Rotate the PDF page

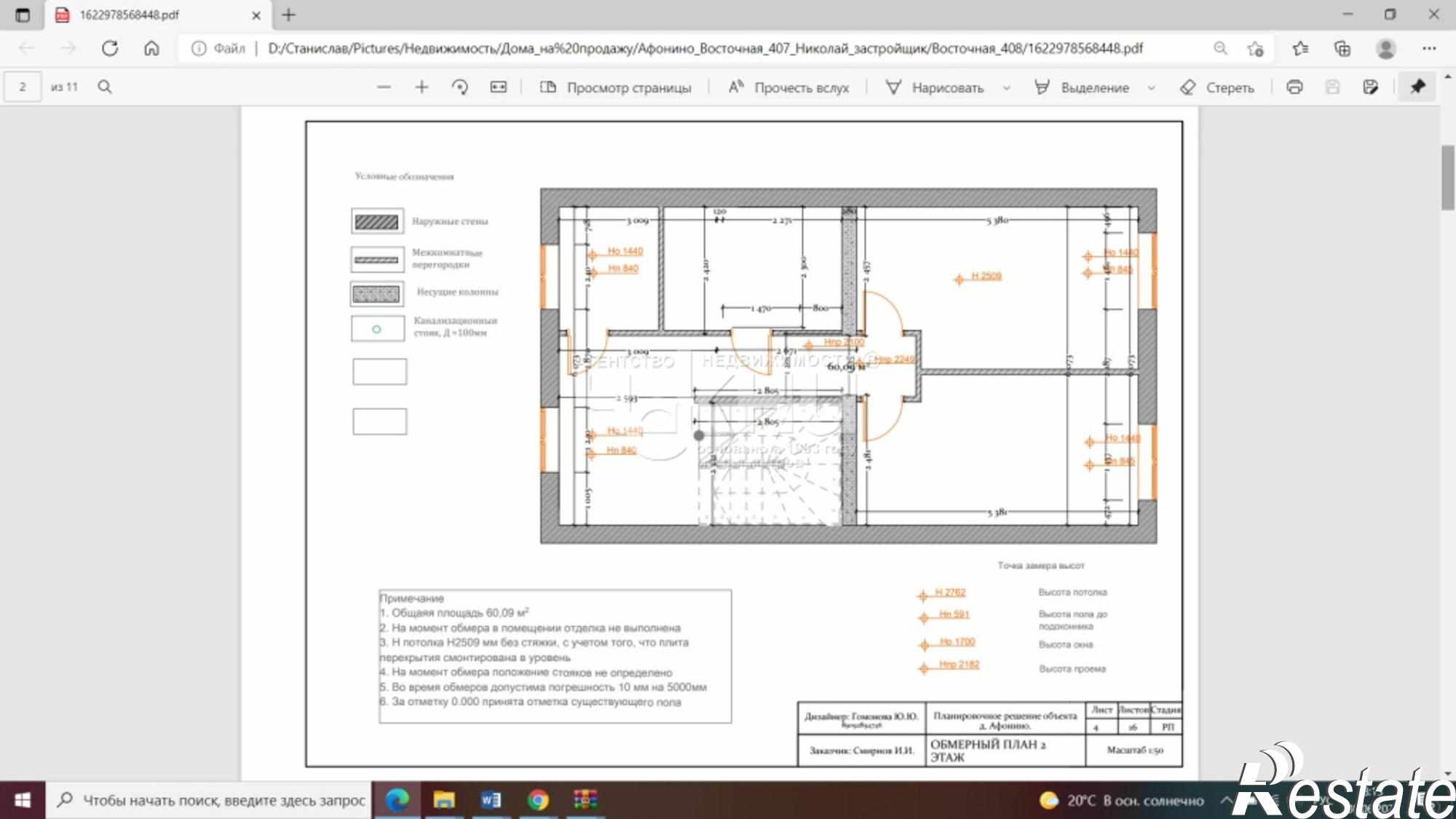point(459,87)
